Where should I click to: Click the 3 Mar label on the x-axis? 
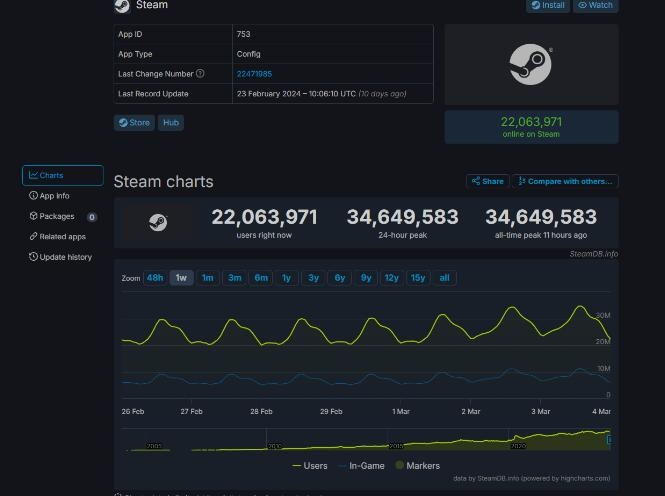pos(540,411)
